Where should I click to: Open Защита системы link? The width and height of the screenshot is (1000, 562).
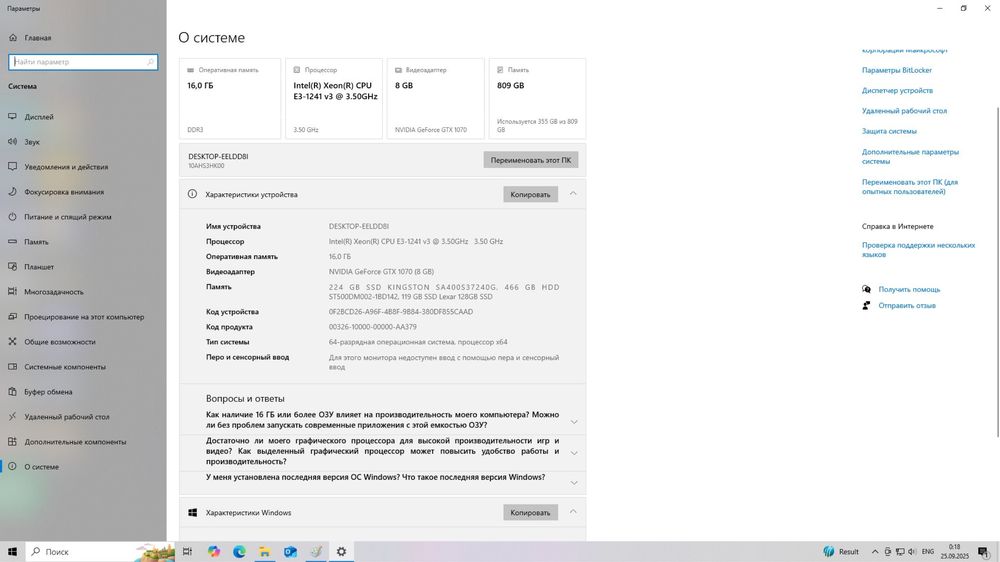pos(889,131)
